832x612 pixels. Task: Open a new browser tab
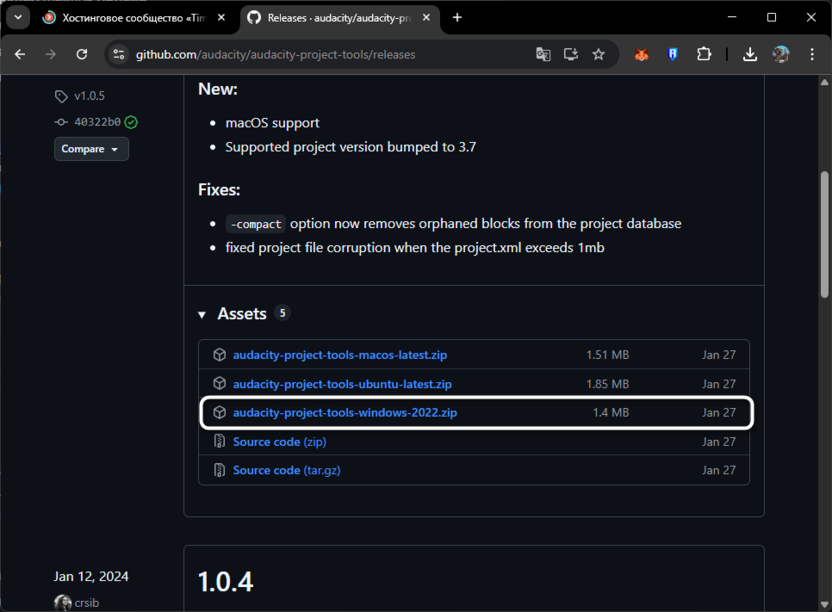(457, 17)
